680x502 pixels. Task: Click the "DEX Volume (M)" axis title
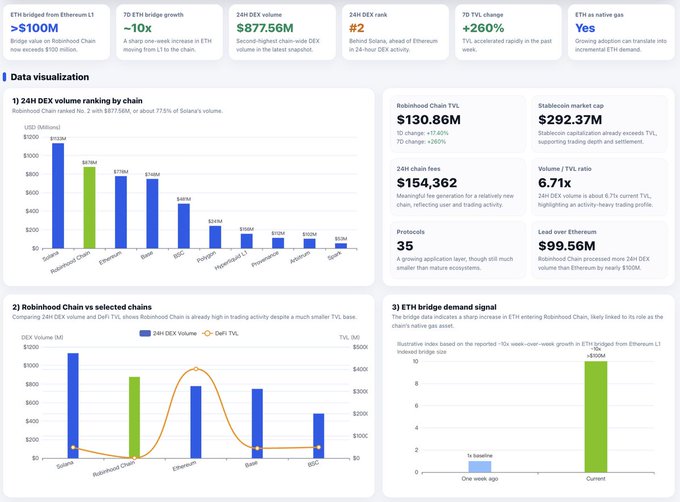42,337
